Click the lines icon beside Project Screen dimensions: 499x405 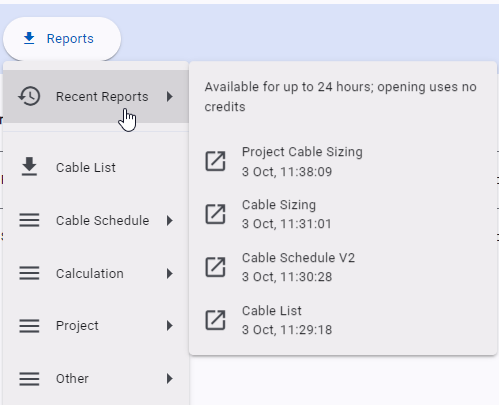tap(29, 326)
